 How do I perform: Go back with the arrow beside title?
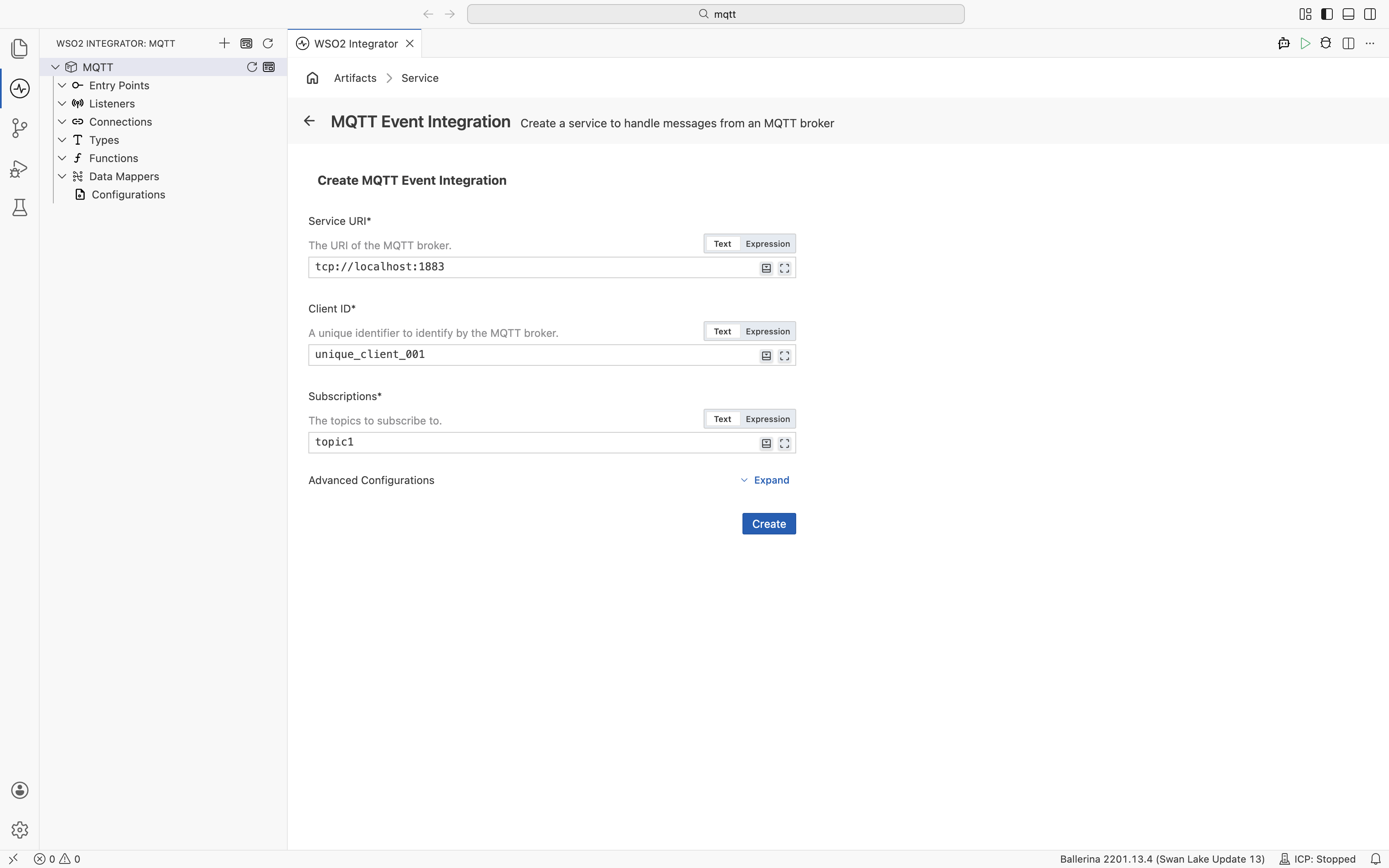[x=309, y=121]
